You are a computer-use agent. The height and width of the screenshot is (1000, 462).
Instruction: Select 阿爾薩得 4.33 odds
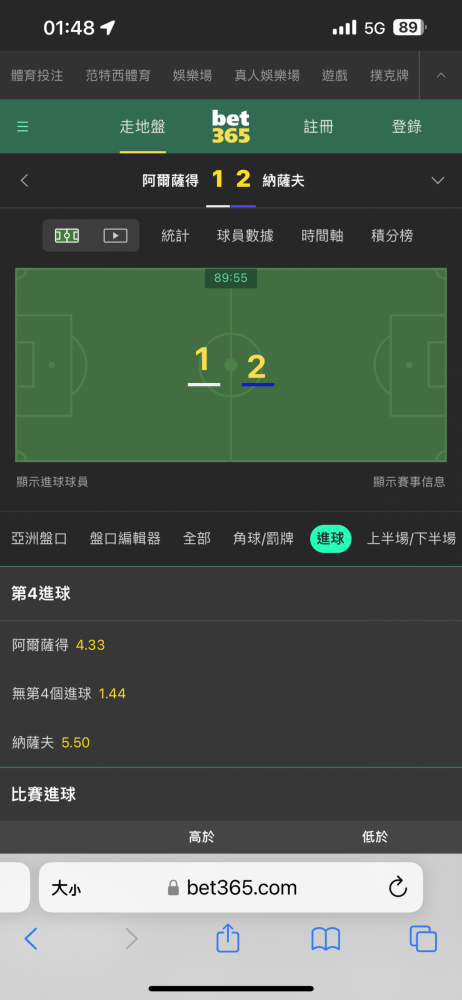(59, 645)
